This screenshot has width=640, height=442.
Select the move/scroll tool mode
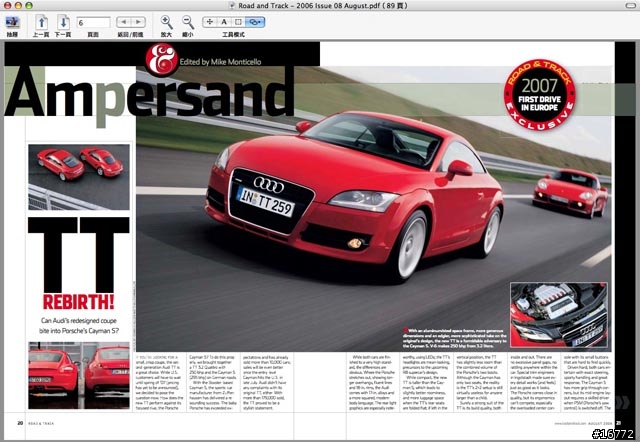pos(209,22)
